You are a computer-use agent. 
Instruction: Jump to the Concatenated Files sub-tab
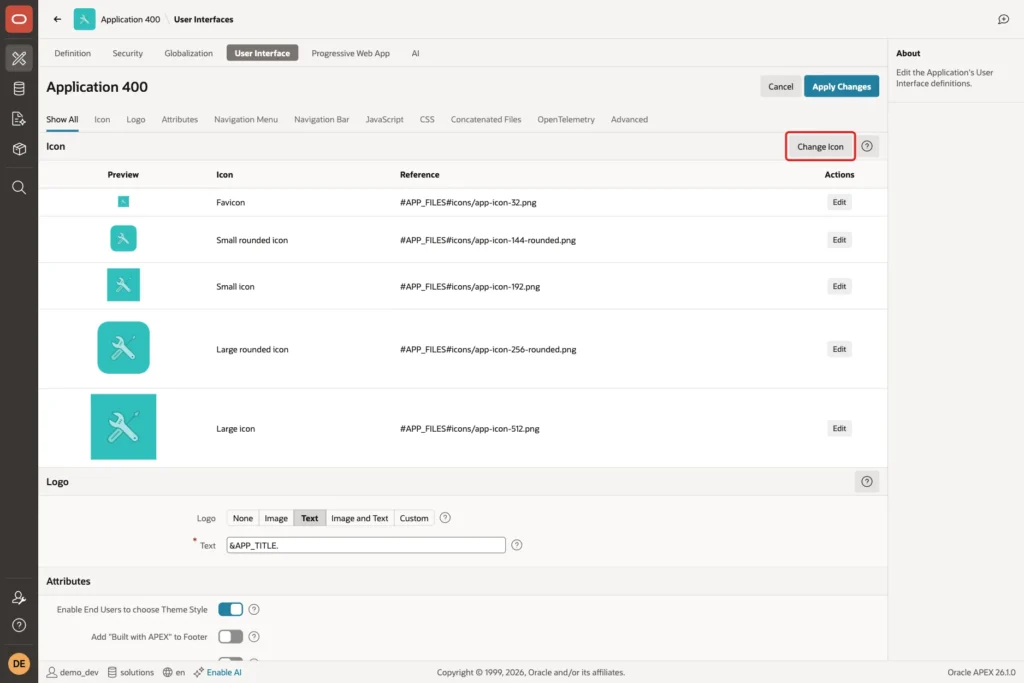click(x=486, y=119)
